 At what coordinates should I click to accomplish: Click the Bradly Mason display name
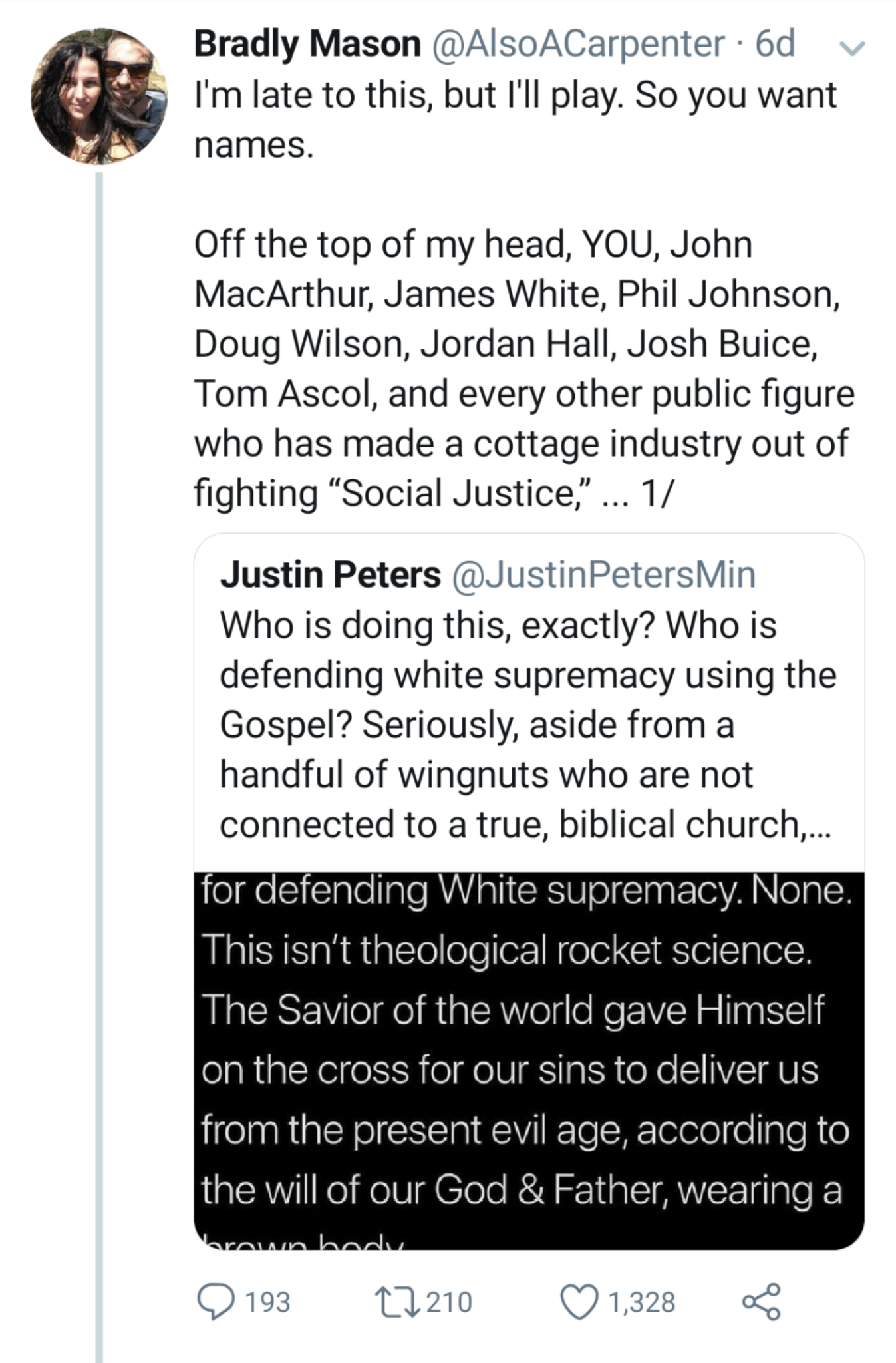point(307,44)
